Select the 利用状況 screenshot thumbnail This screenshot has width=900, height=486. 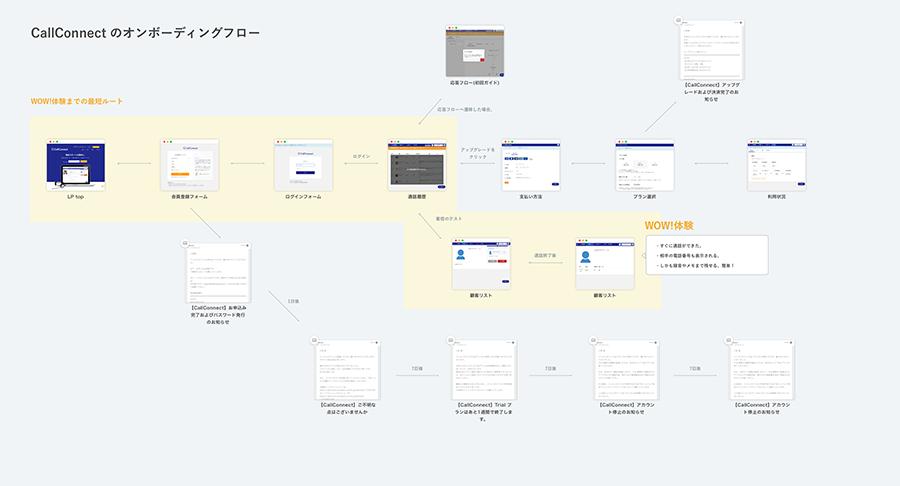coord(777,165)
